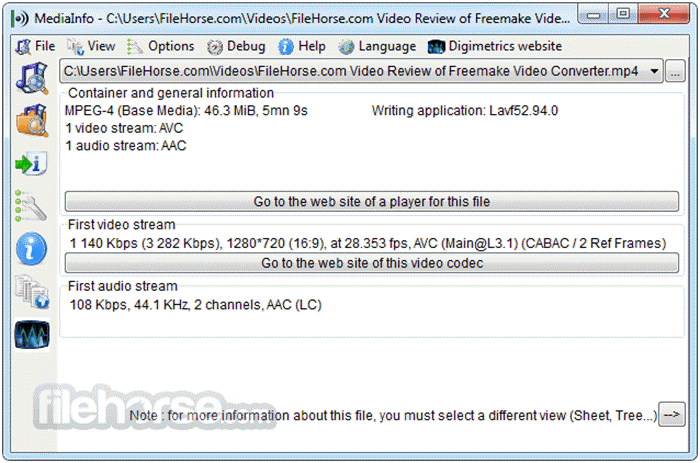Click the export info green arrow icon
Screen dimensions: 700x463
31,163
